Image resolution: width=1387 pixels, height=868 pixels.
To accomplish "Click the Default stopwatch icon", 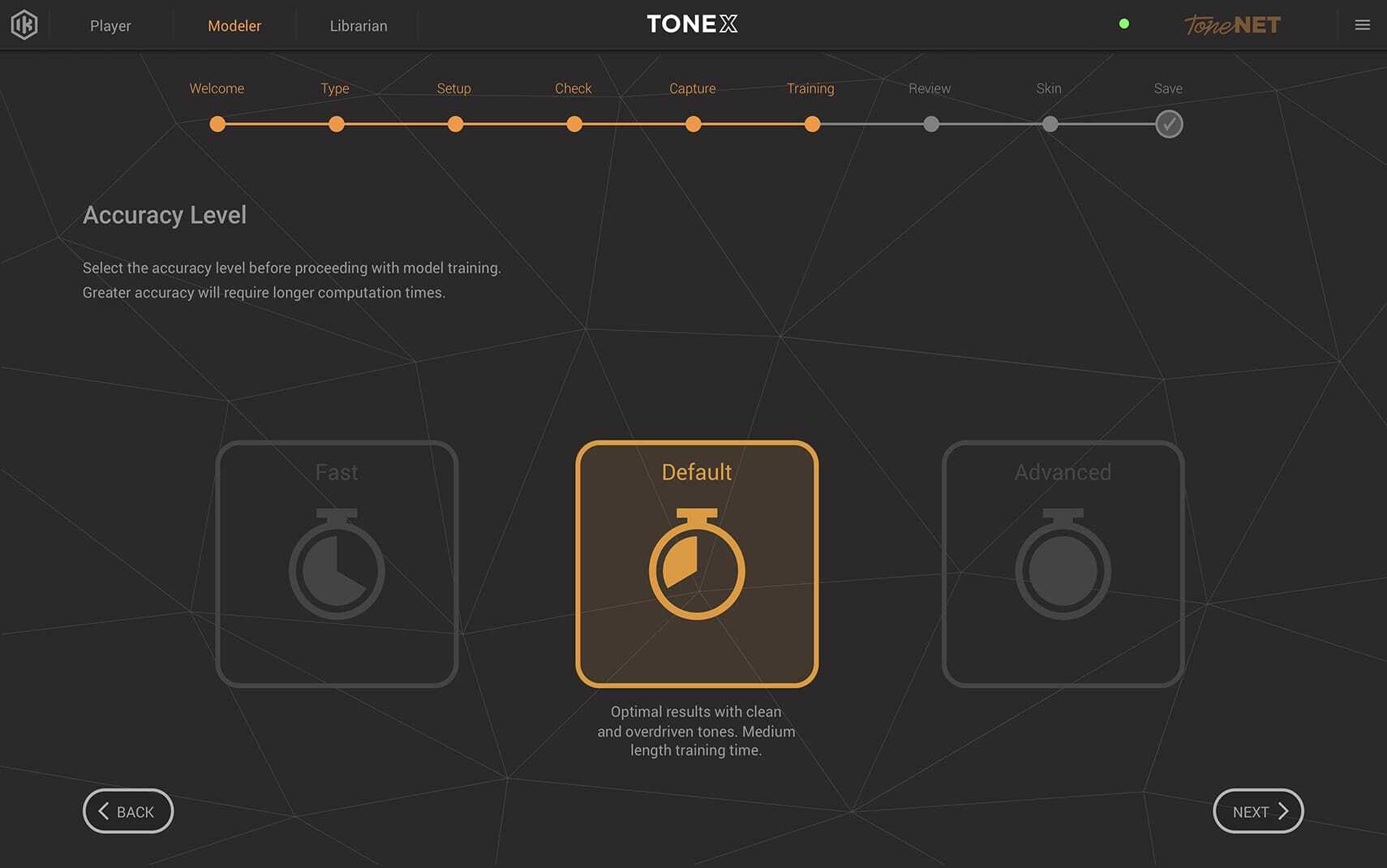I will point(697,565).
